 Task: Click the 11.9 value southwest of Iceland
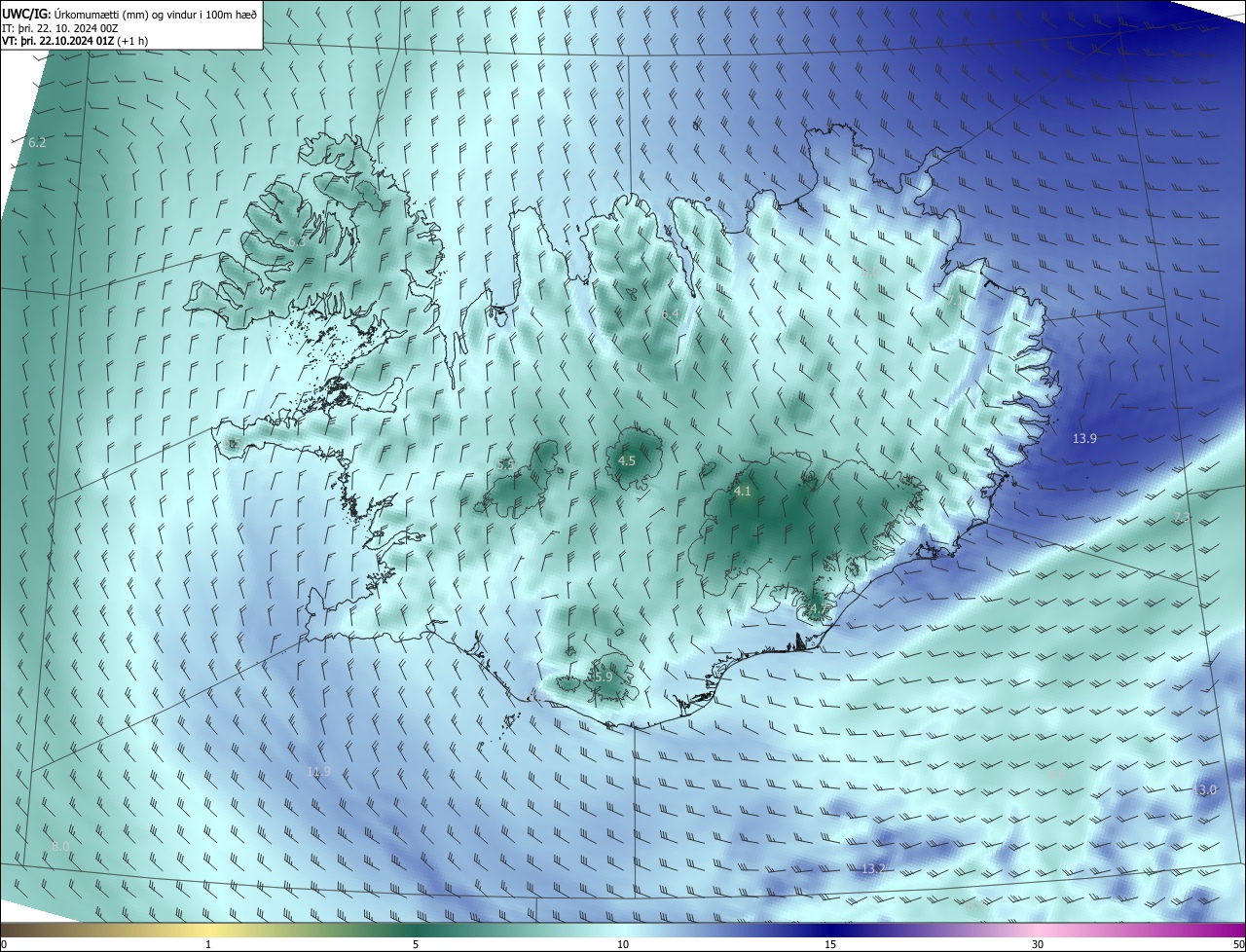click(318, 772)
